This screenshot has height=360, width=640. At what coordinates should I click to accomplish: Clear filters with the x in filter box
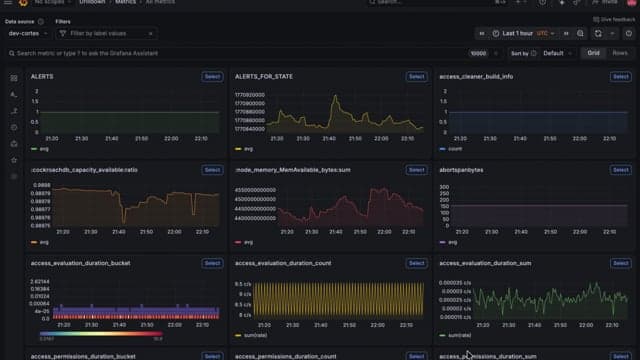150,33
